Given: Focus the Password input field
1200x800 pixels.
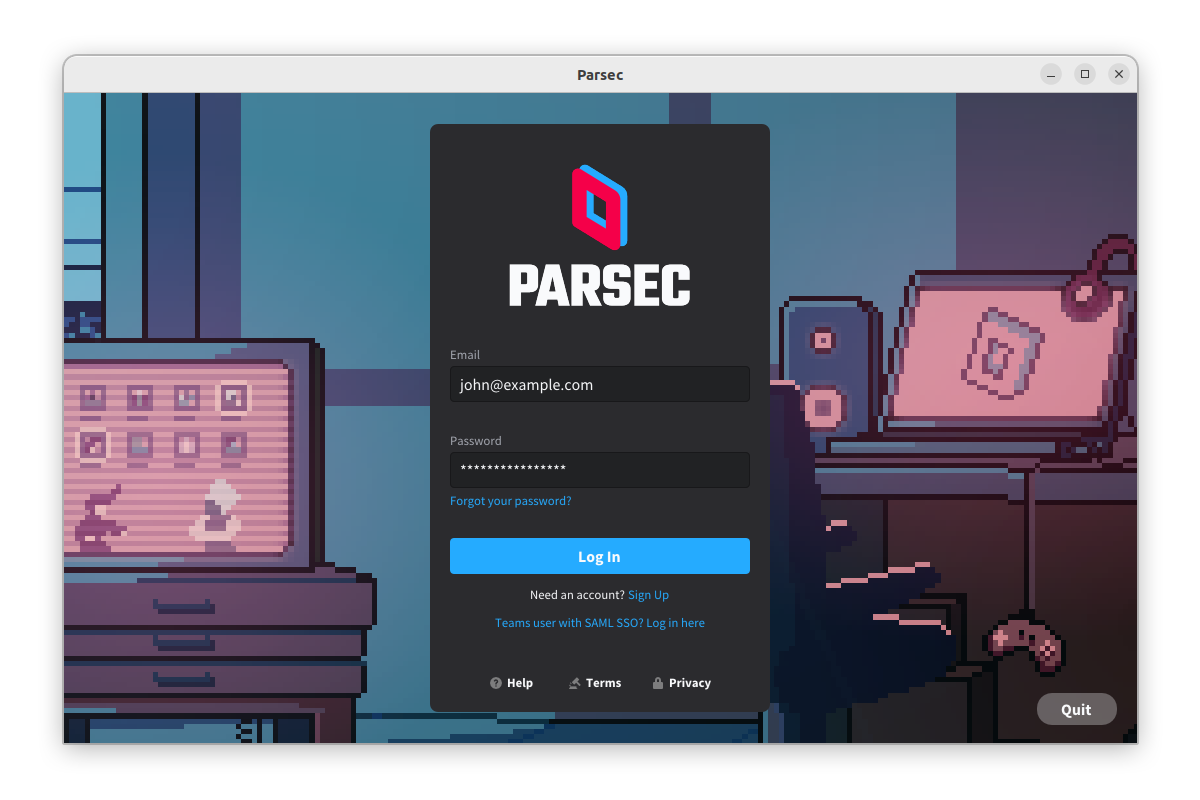Looking at the screenshot, I should coord(600,470).
